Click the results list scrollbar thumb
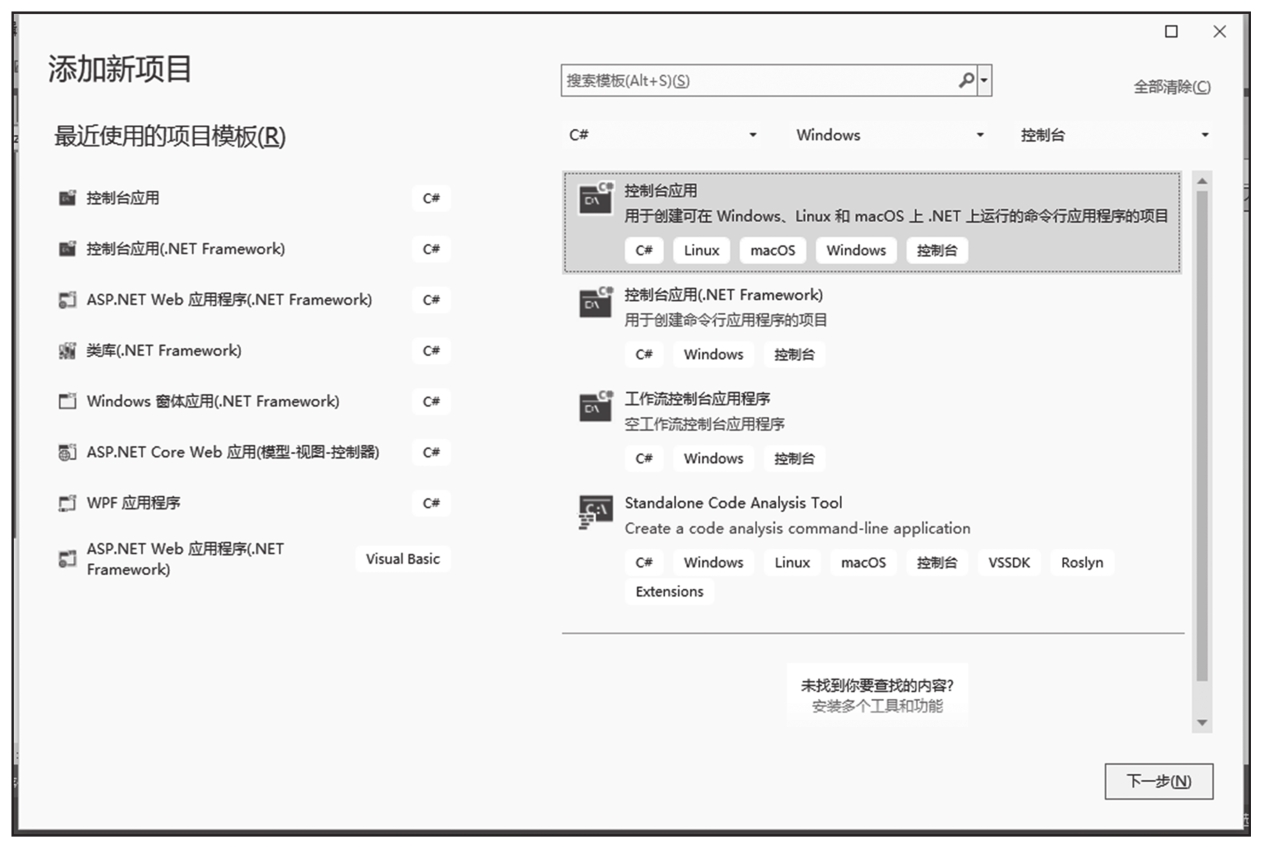 [x=1202, y=436]
